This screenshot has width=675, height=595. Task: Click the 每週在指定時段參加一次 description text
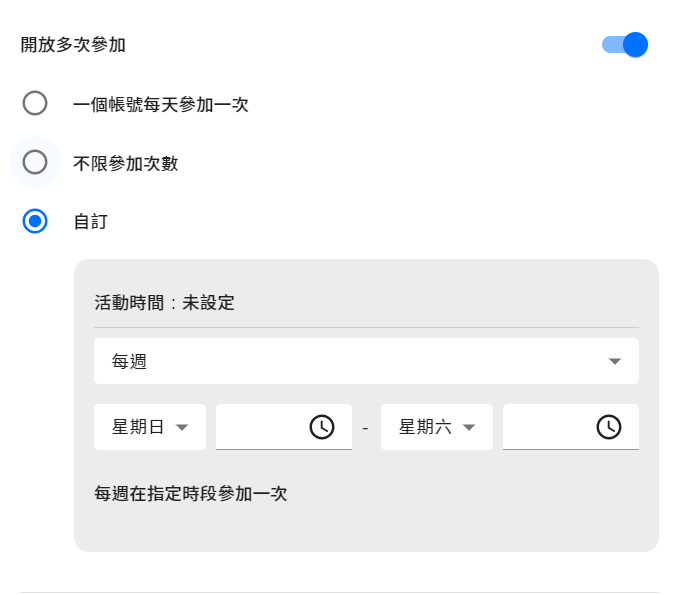(x=190, y=494)
